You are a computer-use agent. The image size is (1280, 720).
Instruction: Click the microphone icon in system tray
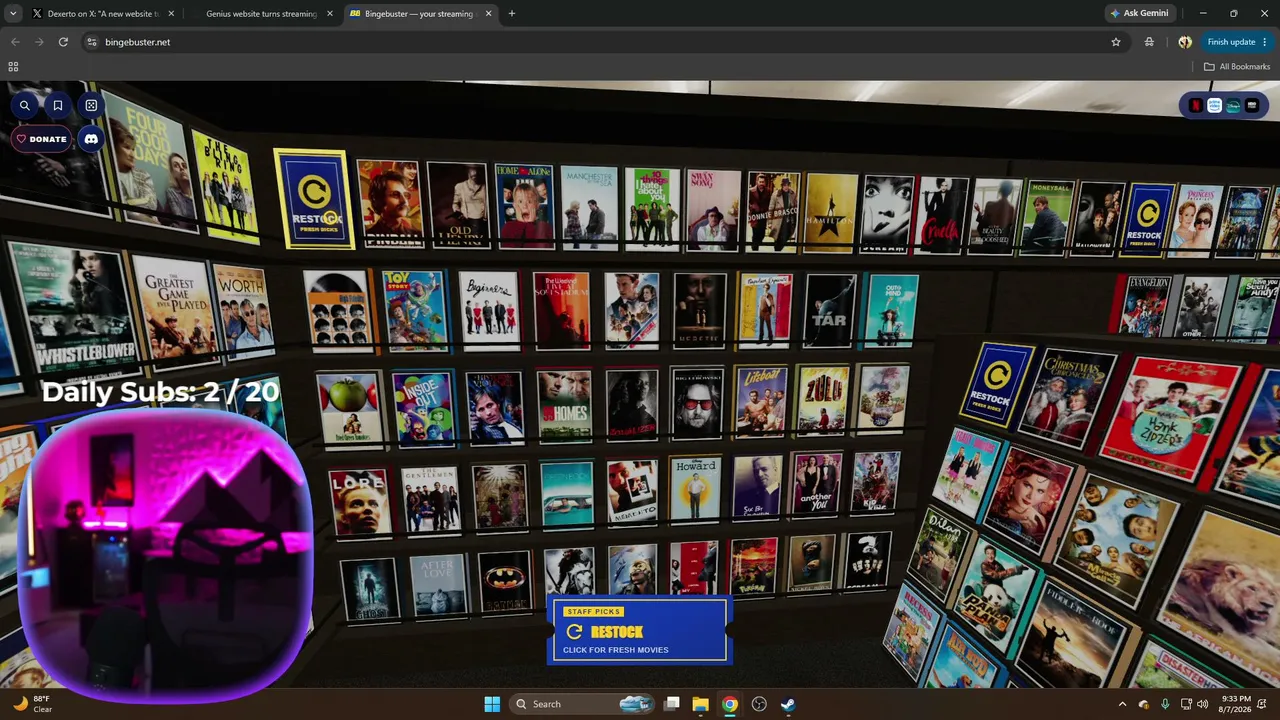pyautogui.click(x=1165, y=704)
